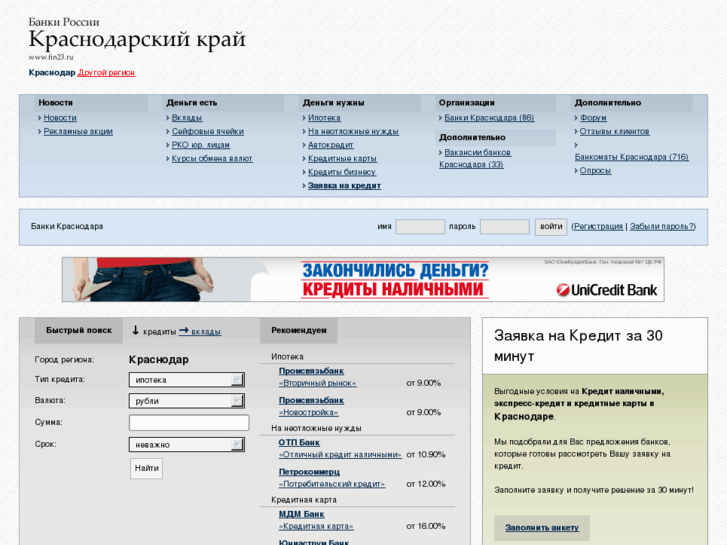Select the Рекомендуем tab
727x545 pixels.
coord(299,330)
